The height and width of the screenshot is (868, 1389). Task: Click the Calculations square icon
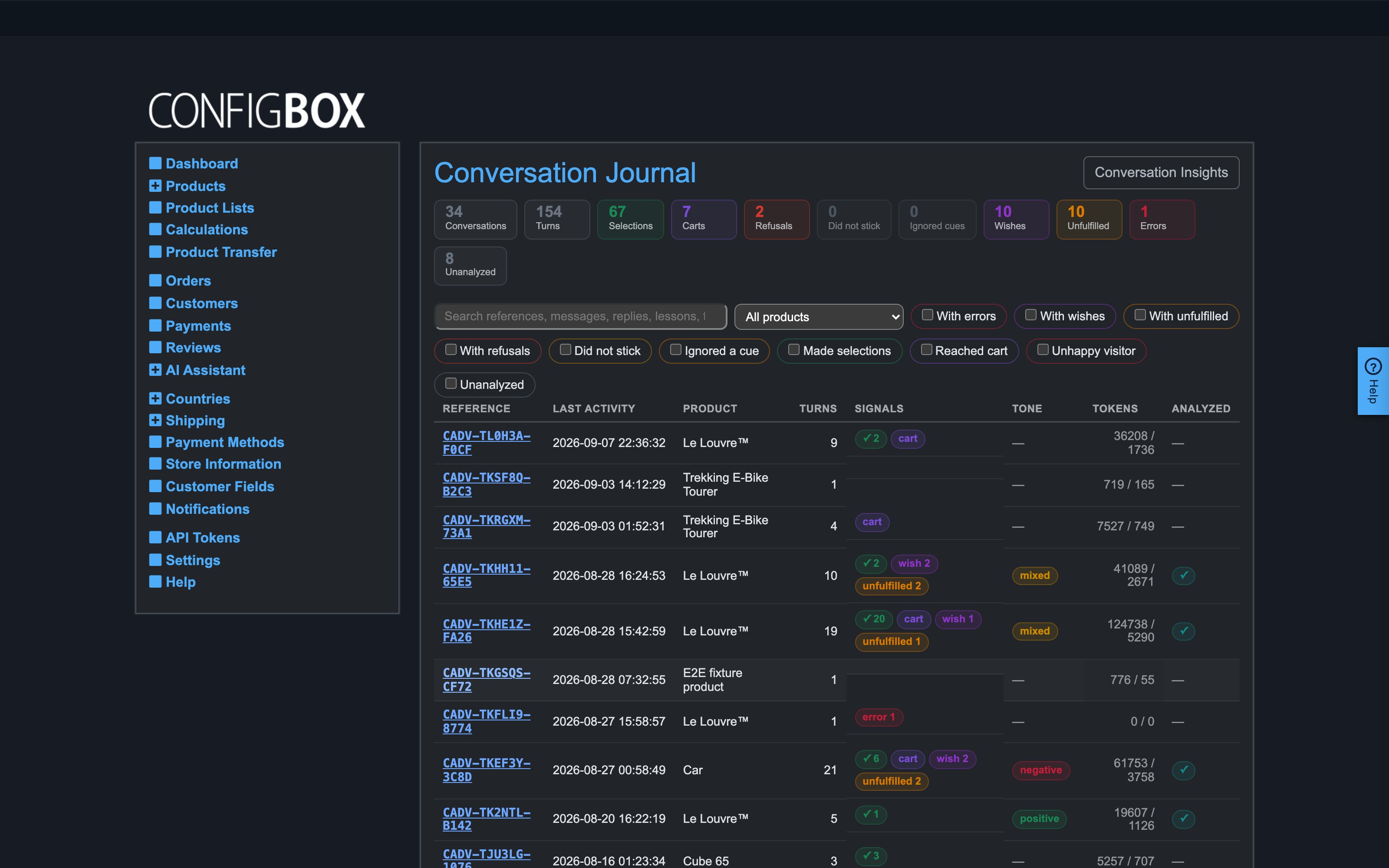[x=155, y=229]
